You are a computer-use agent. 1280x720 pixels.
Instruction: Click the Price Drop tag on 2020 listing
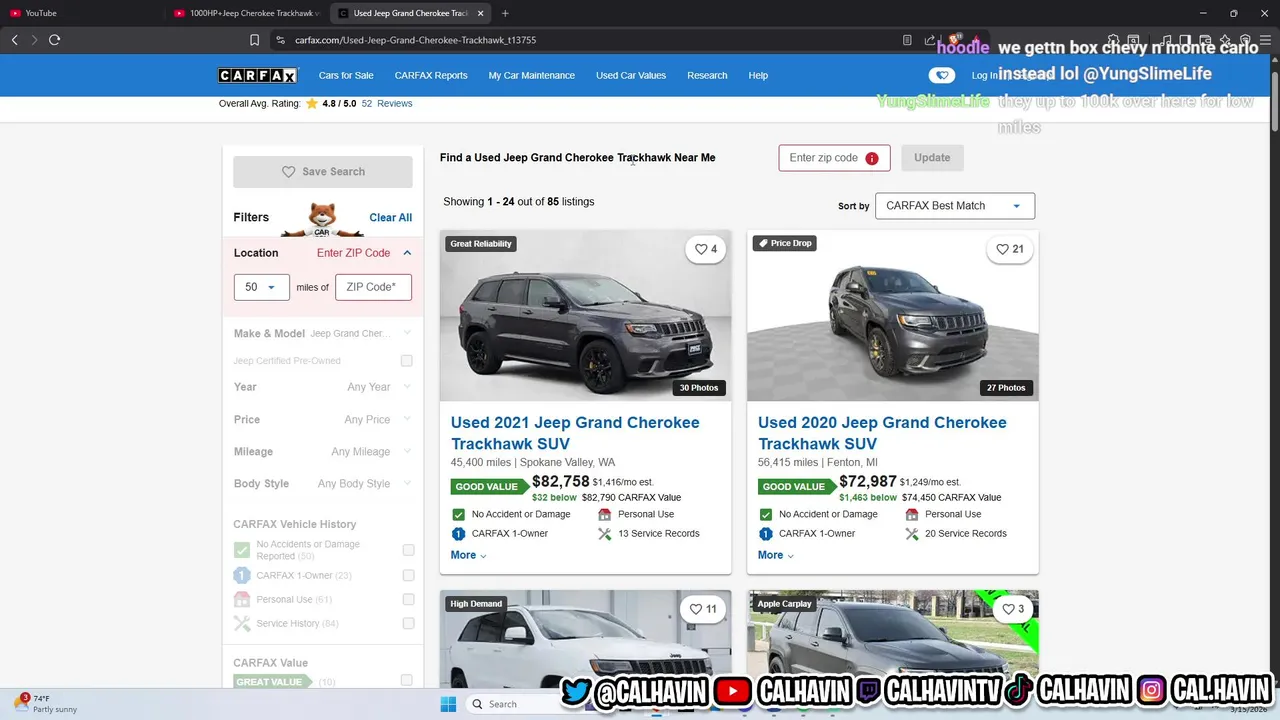pos(785,243)
